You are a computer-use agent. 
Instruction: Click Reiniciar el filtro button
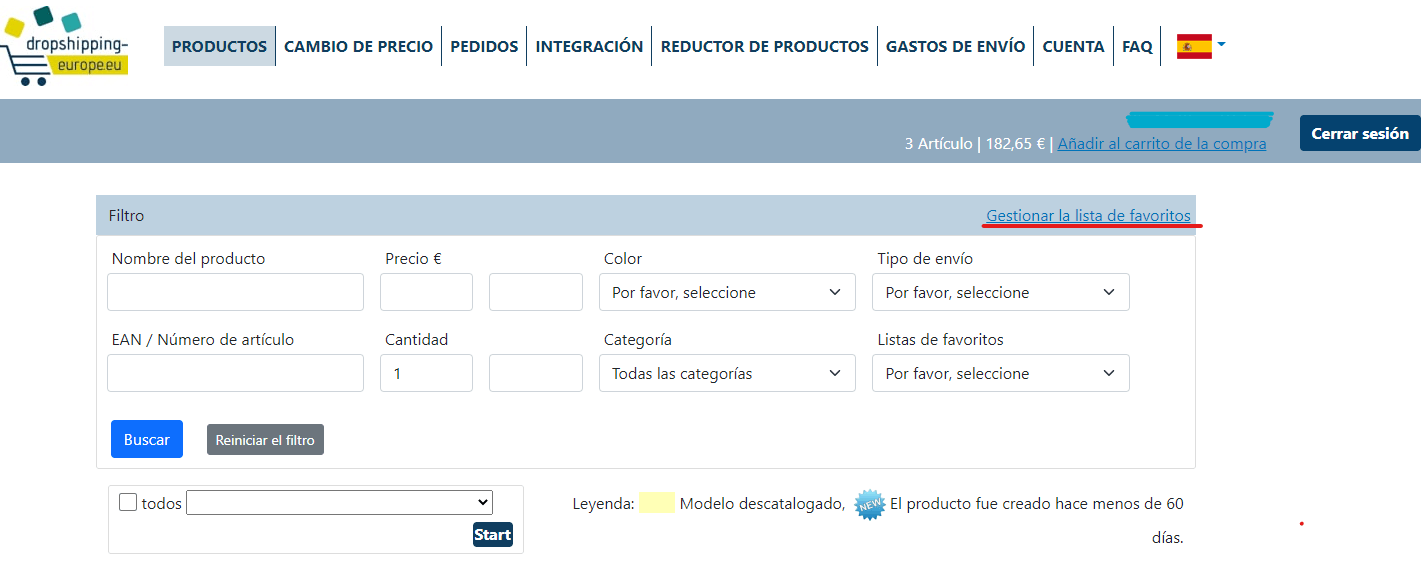point(265,440)
